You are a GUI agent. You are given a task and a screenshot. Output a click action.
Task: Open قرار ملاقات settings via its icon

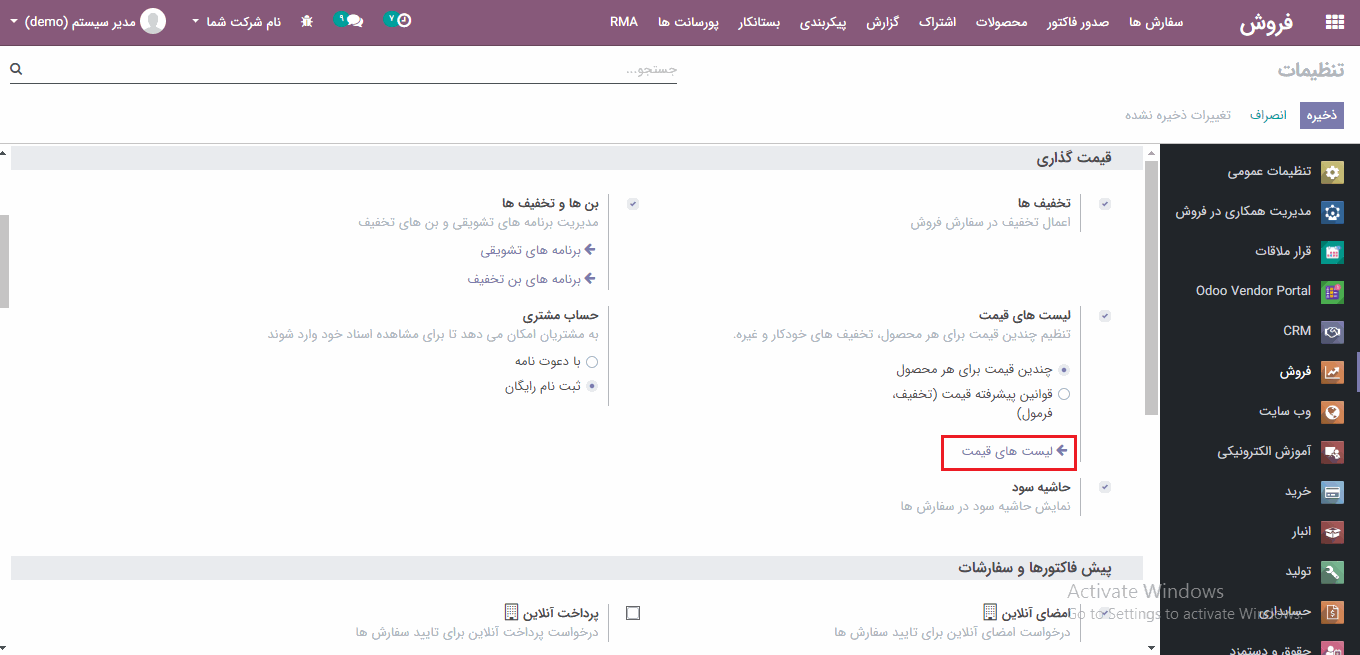(1331, 251)
